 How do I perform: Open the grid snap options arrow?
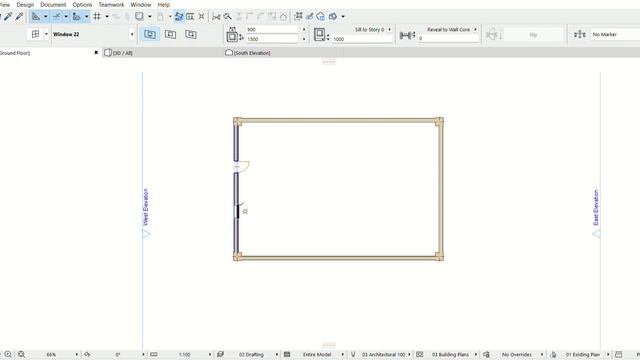(107, 16)
